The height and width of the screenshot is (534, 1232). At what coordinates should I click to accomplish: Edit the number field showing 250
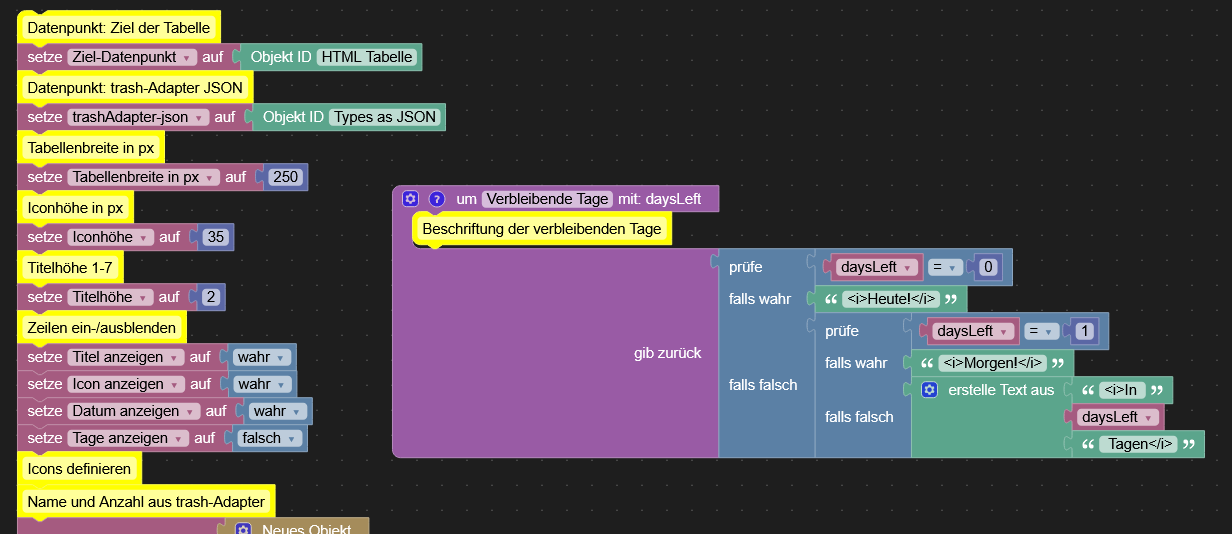pyautogui.click(x=286, y=177)
